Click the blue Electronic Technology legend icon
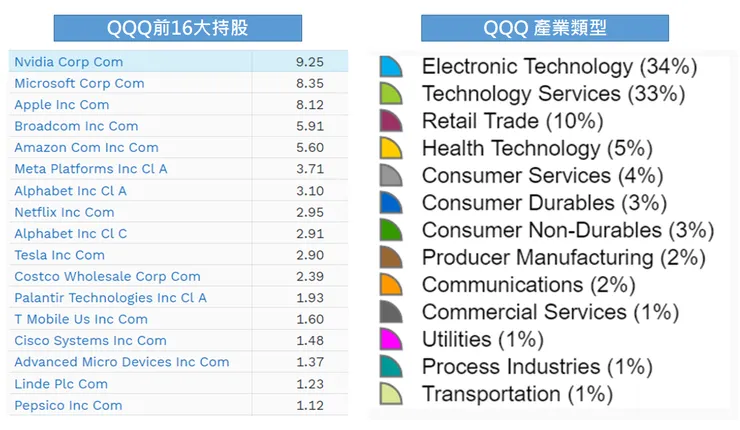This screenshot has height=430, width=740. point(391,67)
